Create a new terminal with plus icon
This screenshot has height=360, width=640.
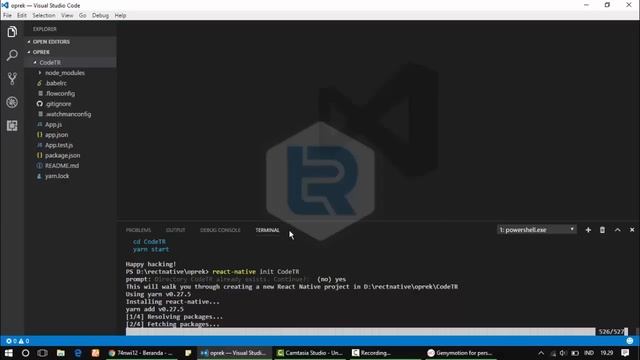(588, 230)
